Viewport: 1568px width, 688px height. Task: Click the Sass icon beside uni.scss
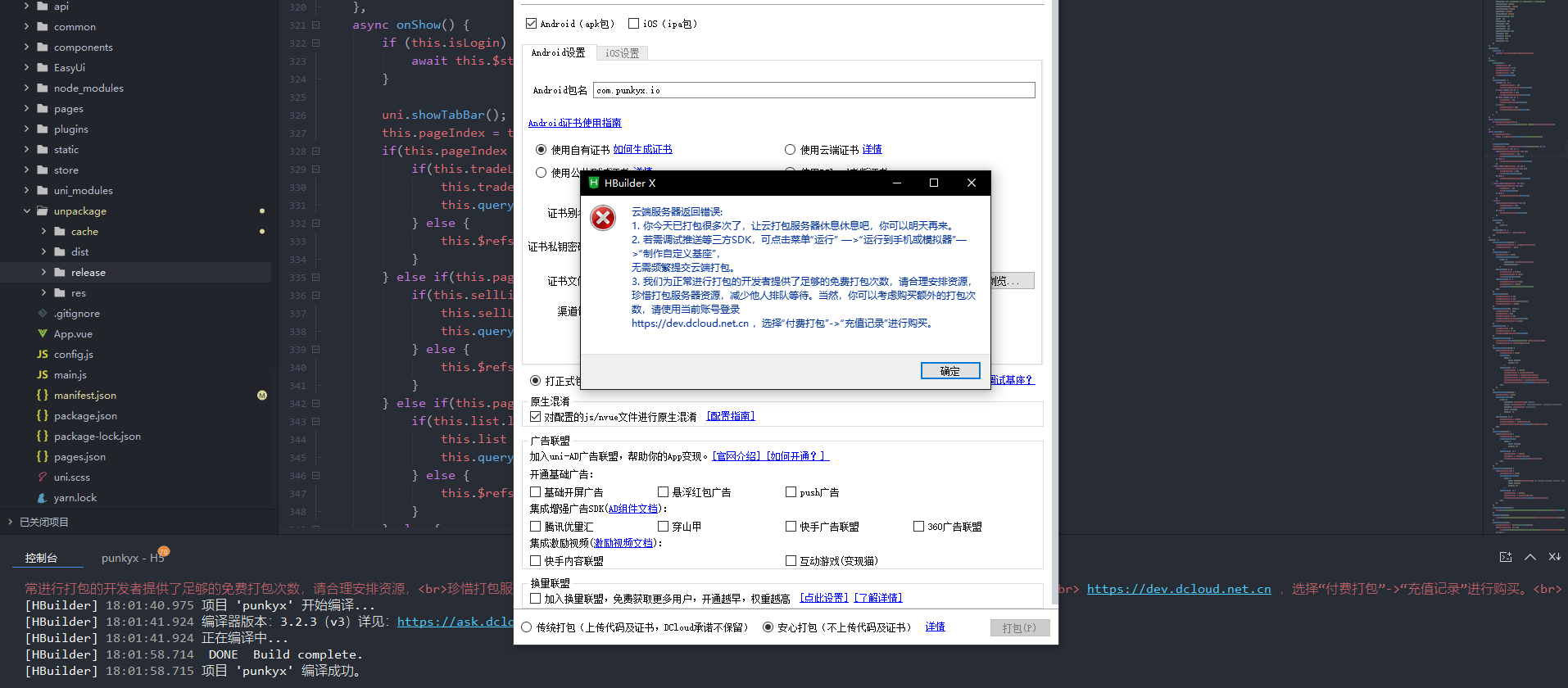click(x=43, y=478)
